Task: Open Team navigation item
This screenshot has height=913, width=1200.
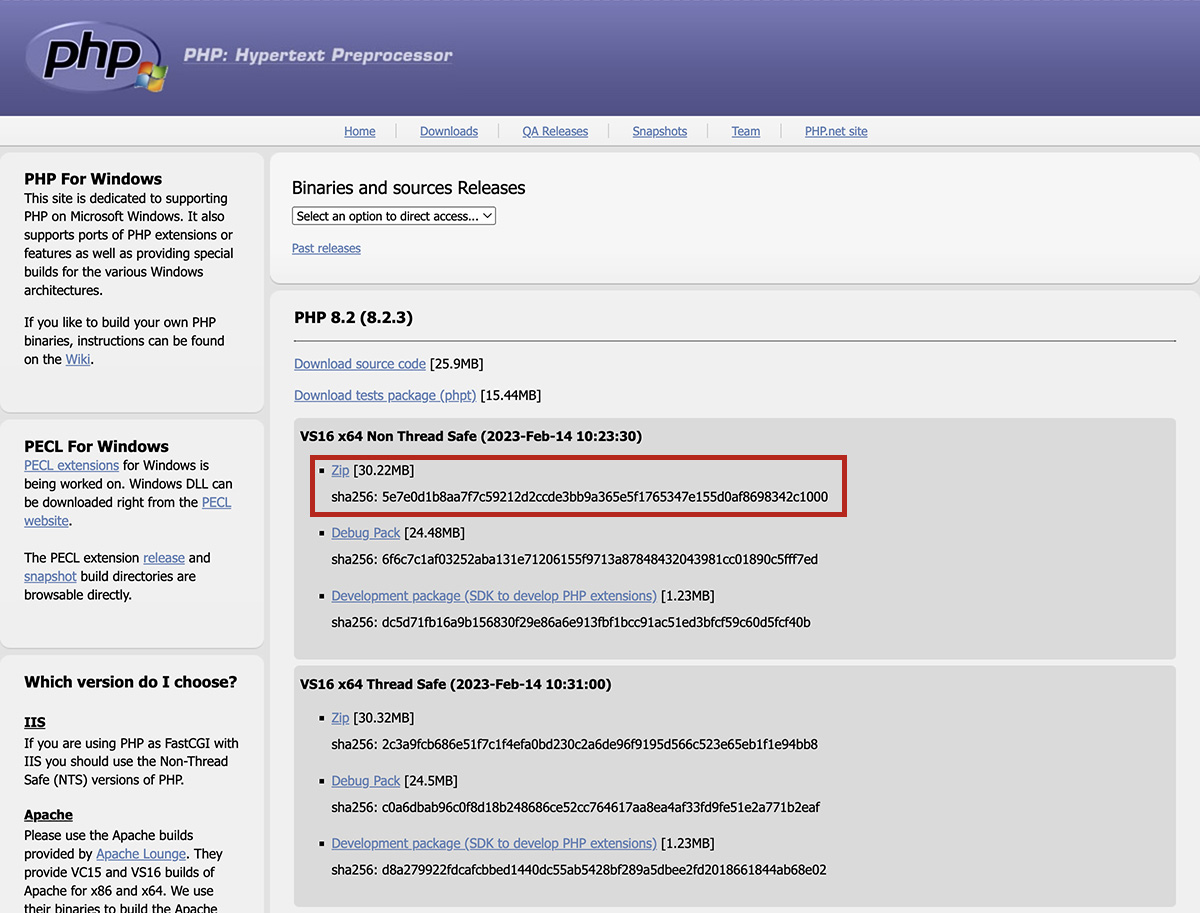Action: tap(746, 131)
